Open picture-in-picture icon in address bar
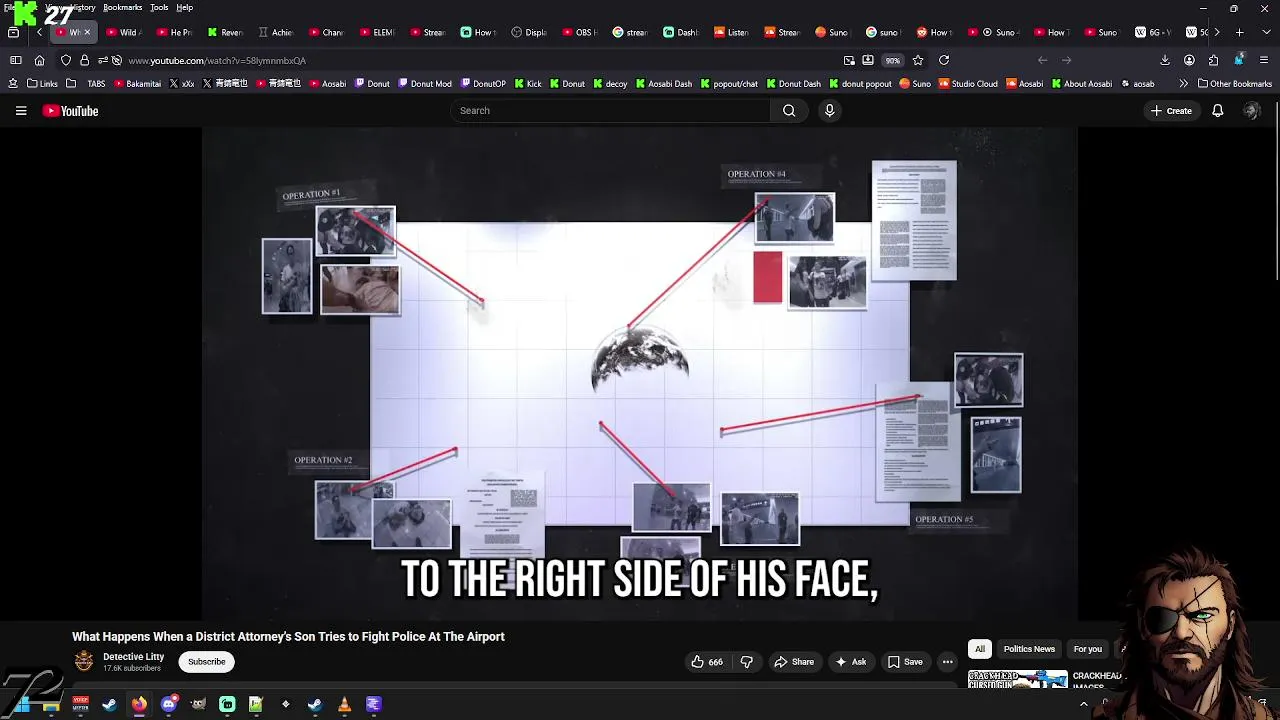Screen dimensions: 1280x720 point(849,60)
